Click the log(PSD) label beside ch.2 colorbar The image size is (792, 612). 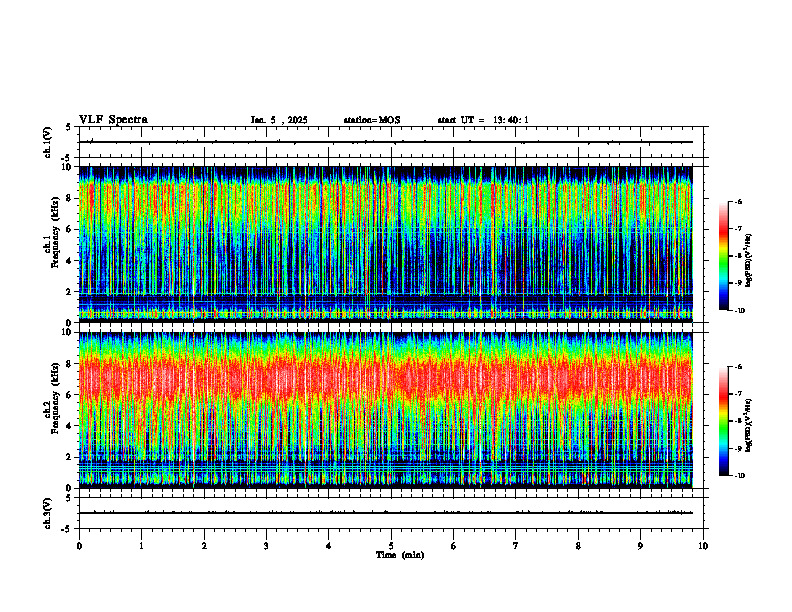[749, 426]
